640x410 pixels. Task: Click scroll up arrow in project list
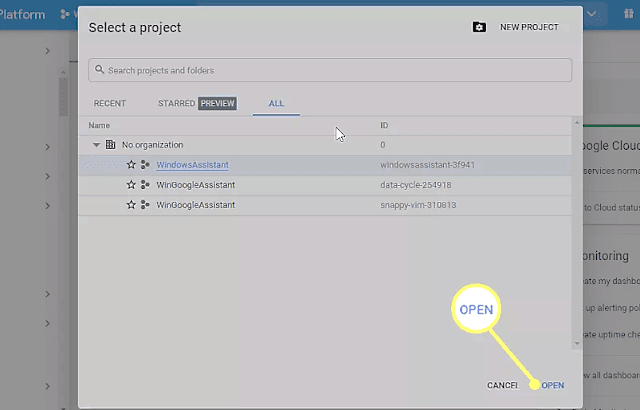(x=577, y=122)
